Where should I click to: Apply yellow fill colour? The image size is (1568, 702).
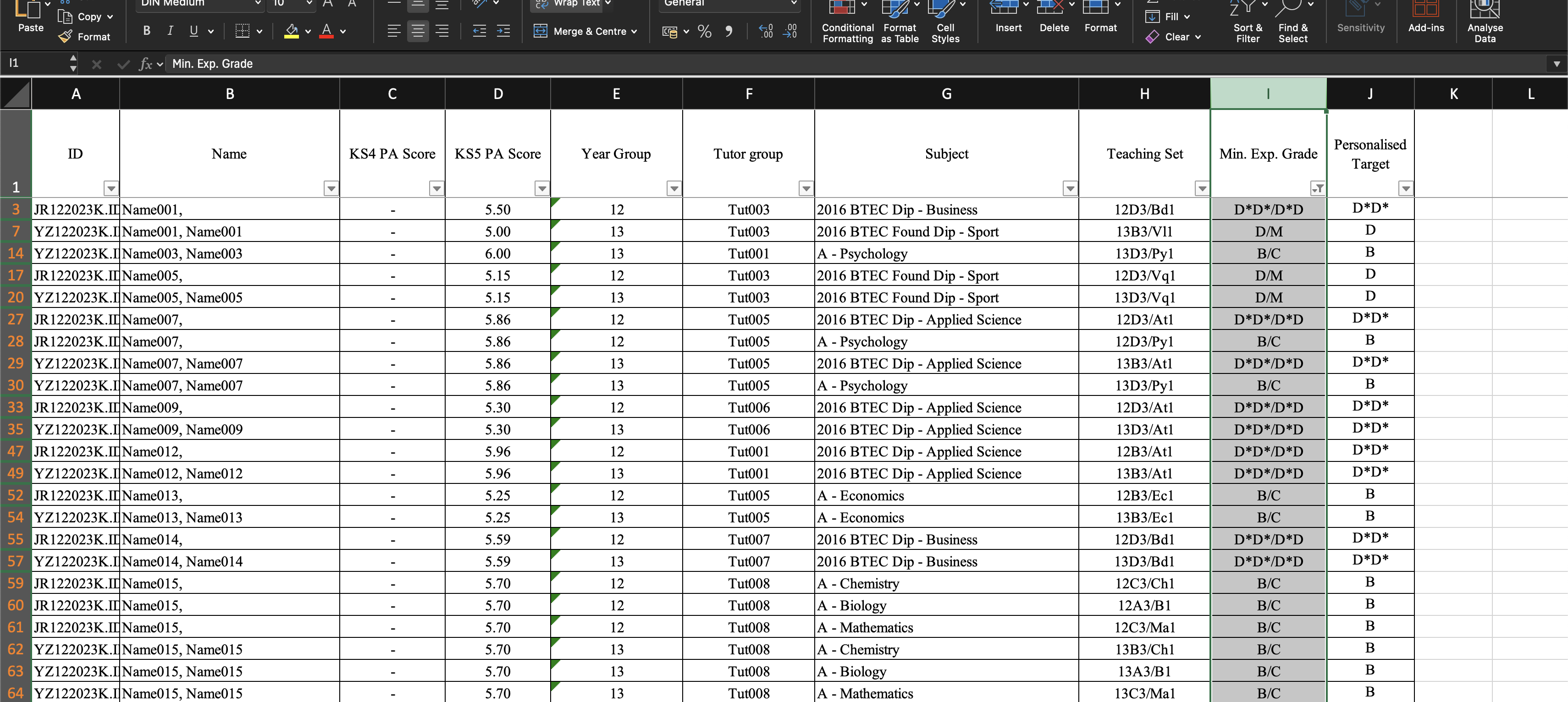point(292,30)
